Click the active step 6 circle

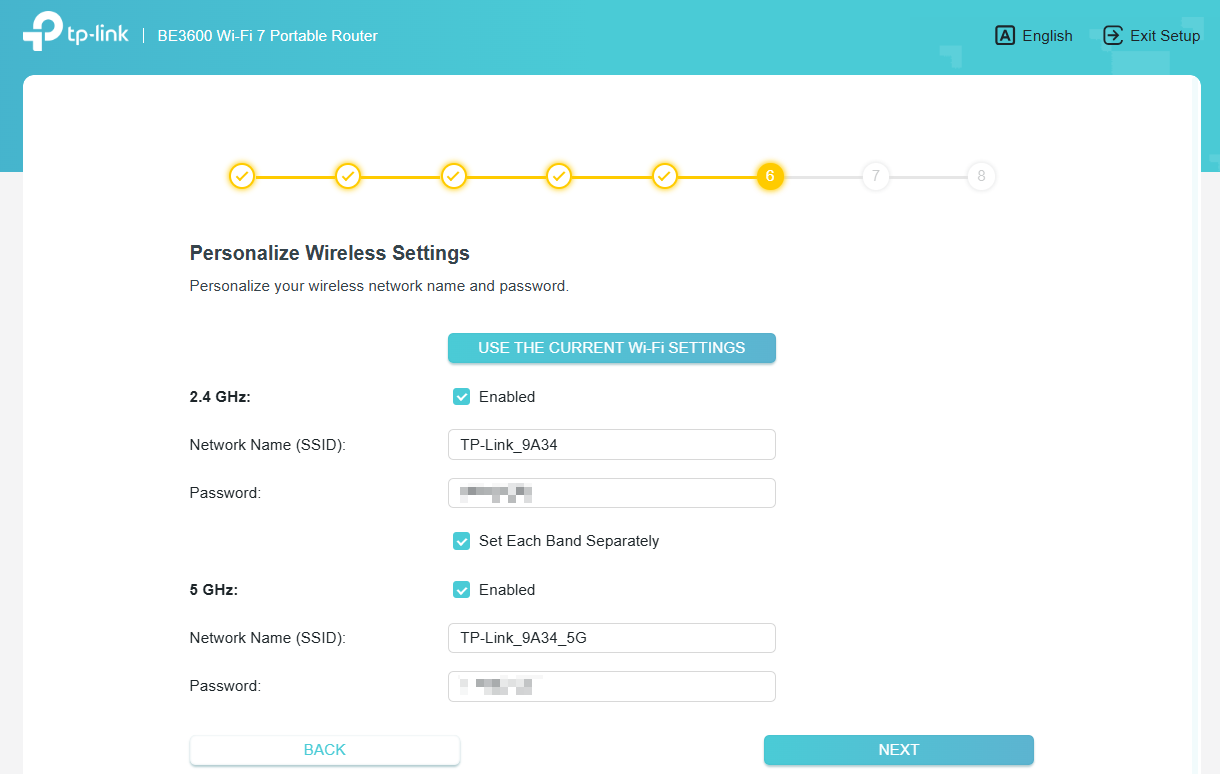coord(770,176)
